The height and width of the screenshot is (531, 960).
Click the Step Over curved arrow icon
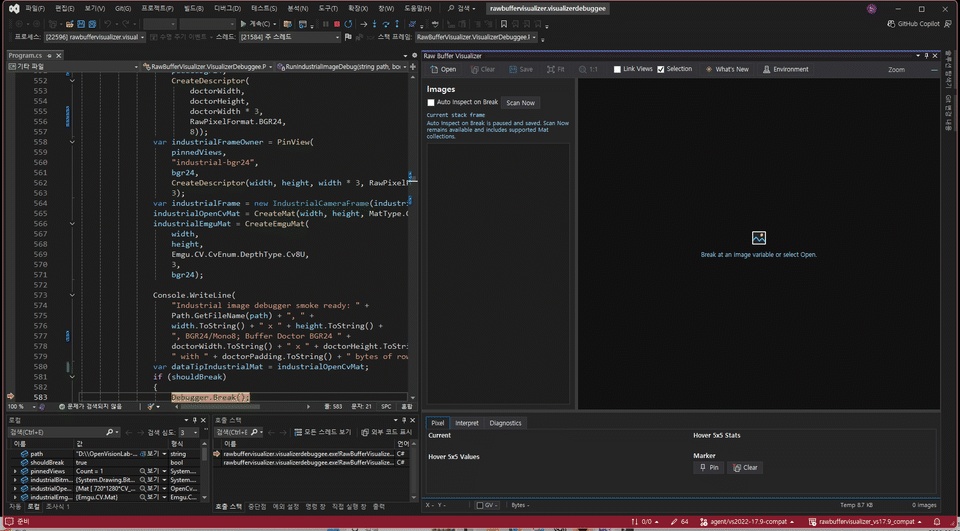(x=386, y=24)
